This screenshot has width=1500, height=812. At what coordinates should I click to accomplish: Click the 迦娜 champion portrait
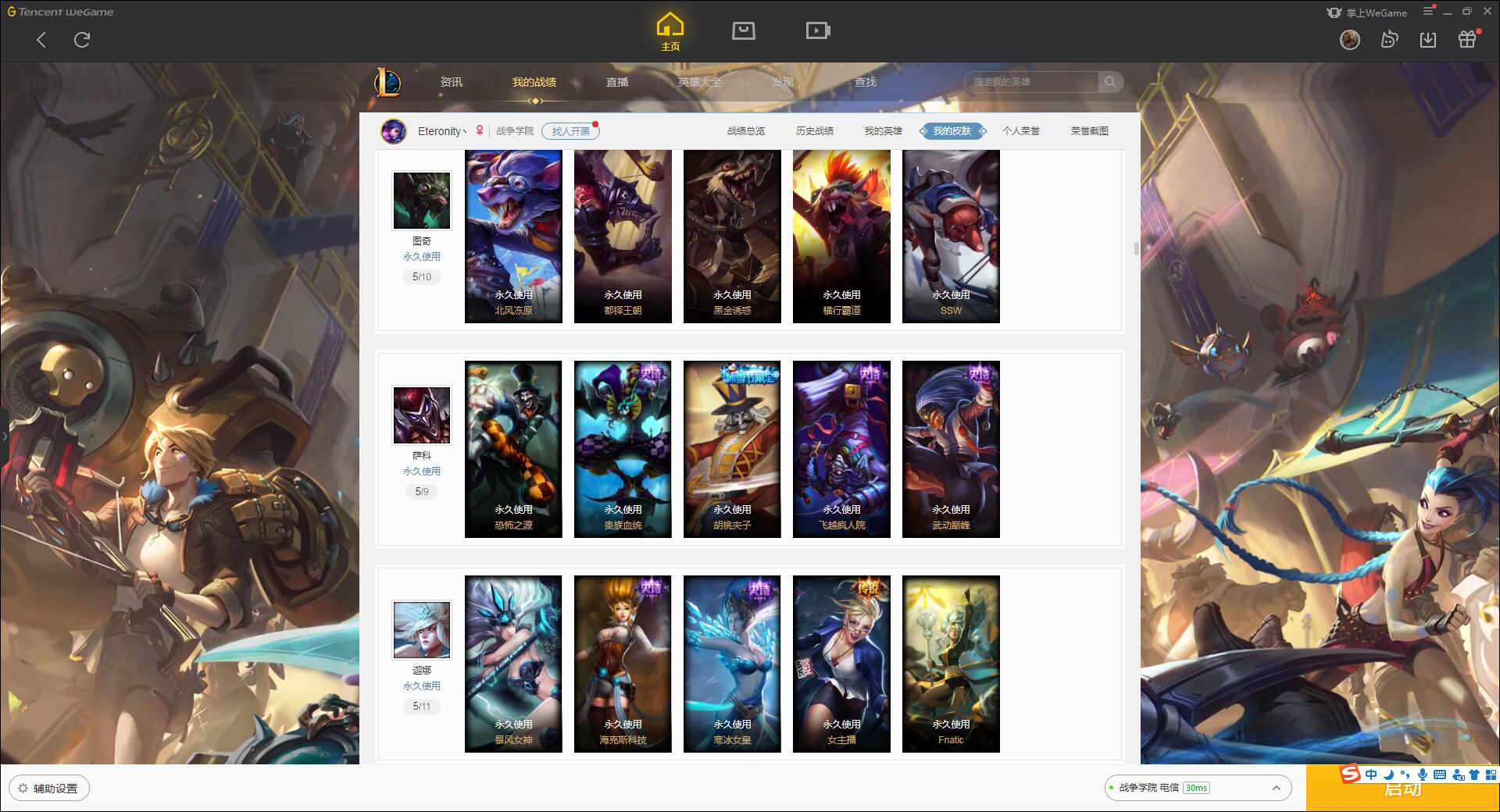click(422, 630)
